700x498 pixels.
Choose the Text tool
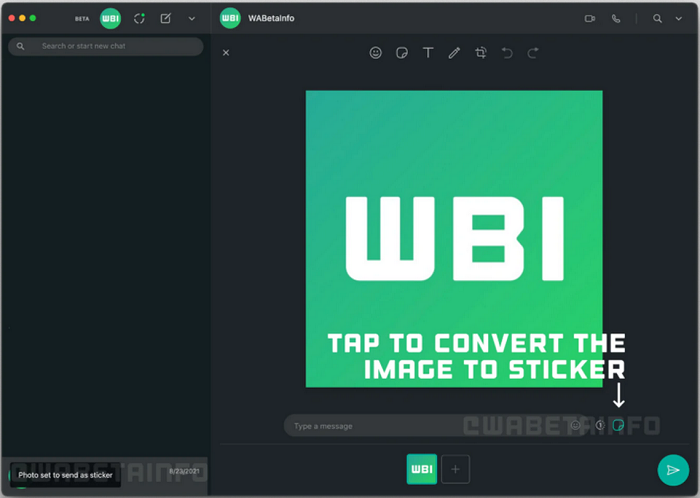coord(428,53)
